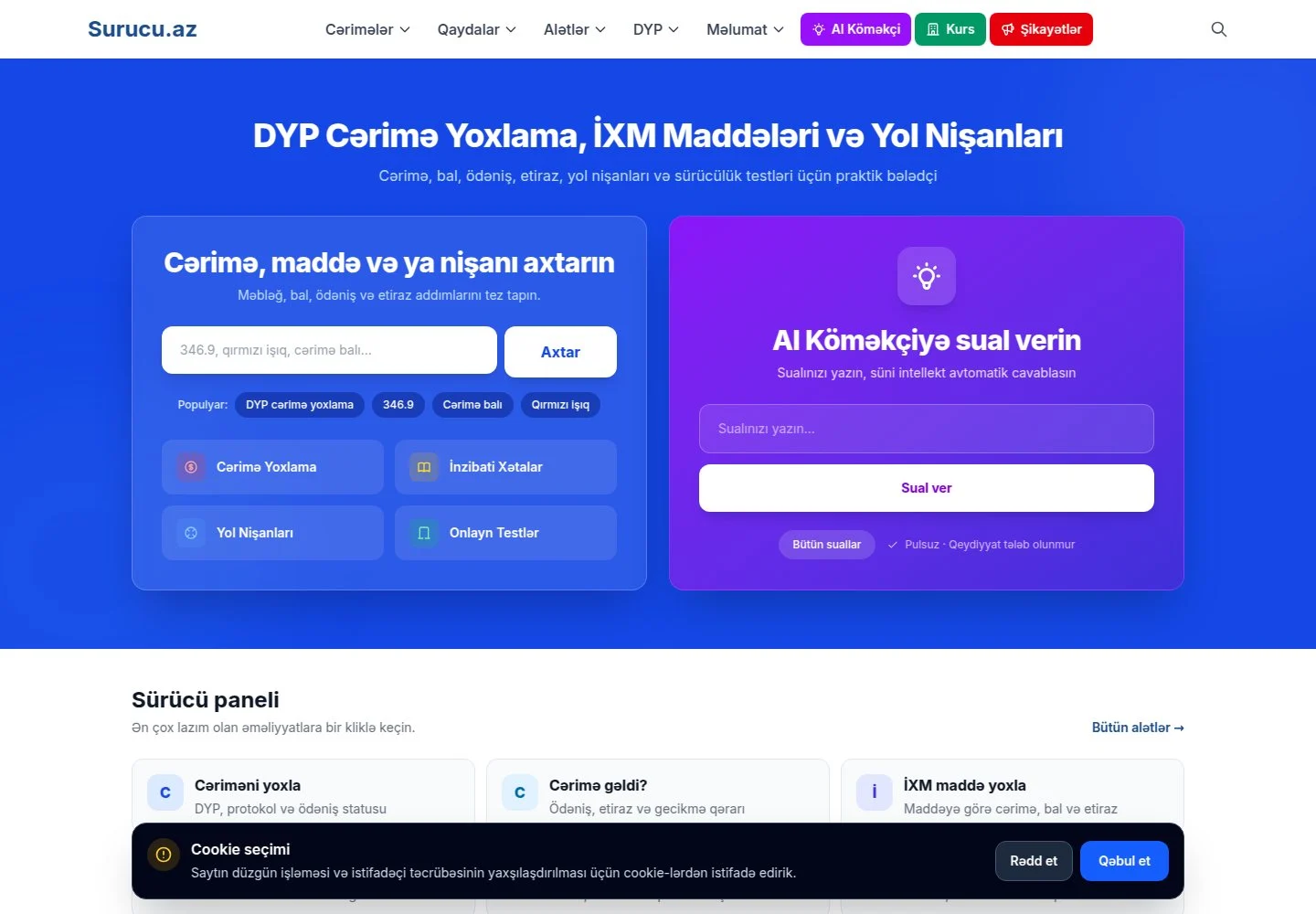Click the Yol Nişanları tile icon
1316x914 pixels.
(191, 533)
